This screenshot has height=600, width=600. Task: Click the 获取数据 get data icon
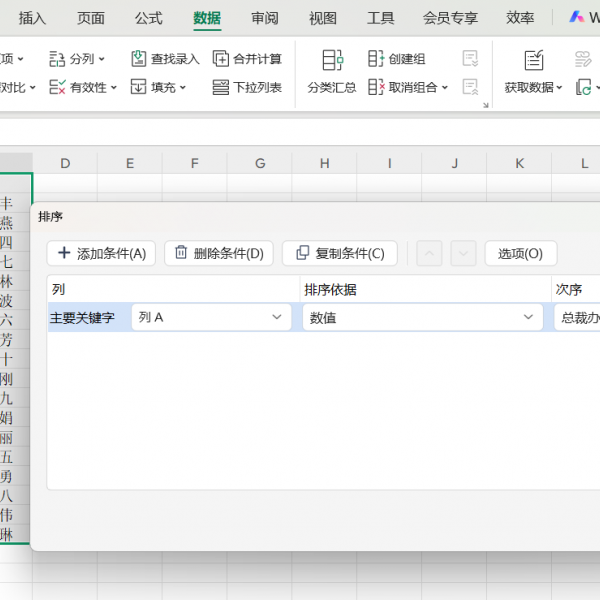pos(534,60)
